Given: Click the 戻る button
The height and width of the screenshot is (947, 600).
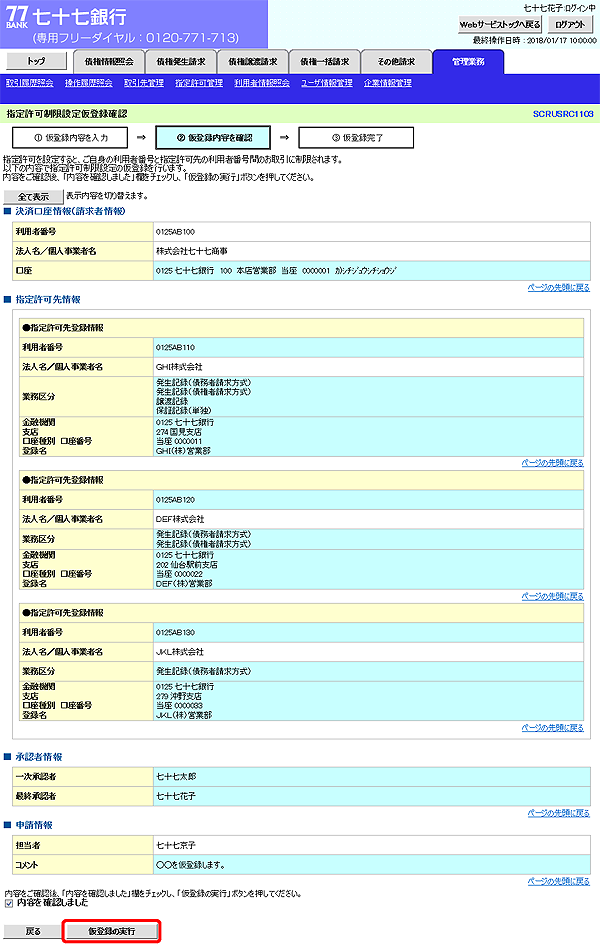Looking at the screenshot, I should tap(33, 931).
